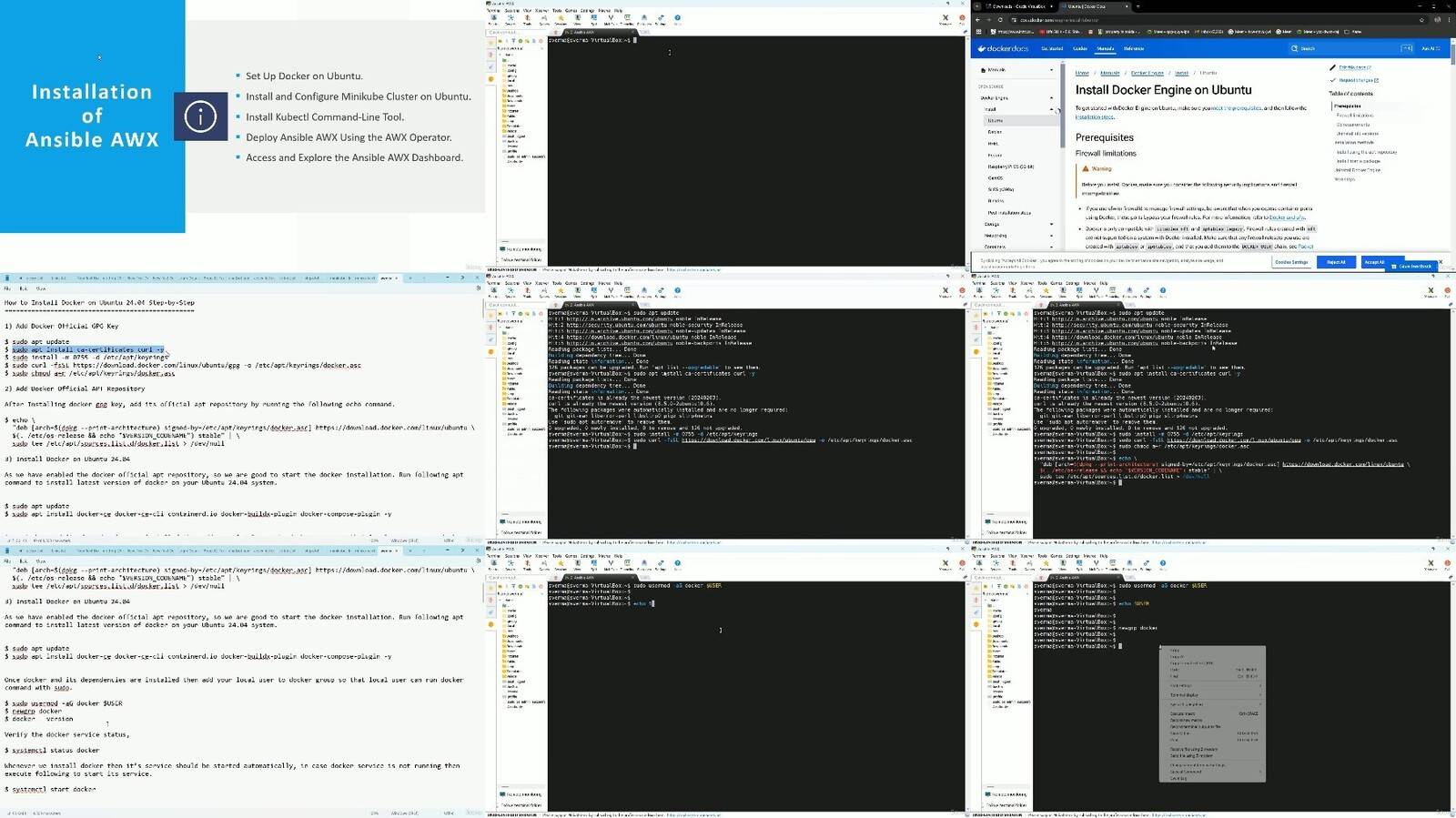Click Settings icon in MobaXterm window showing context menu
Screen dimensions: 1456x818
click(x=1146, y=564)
